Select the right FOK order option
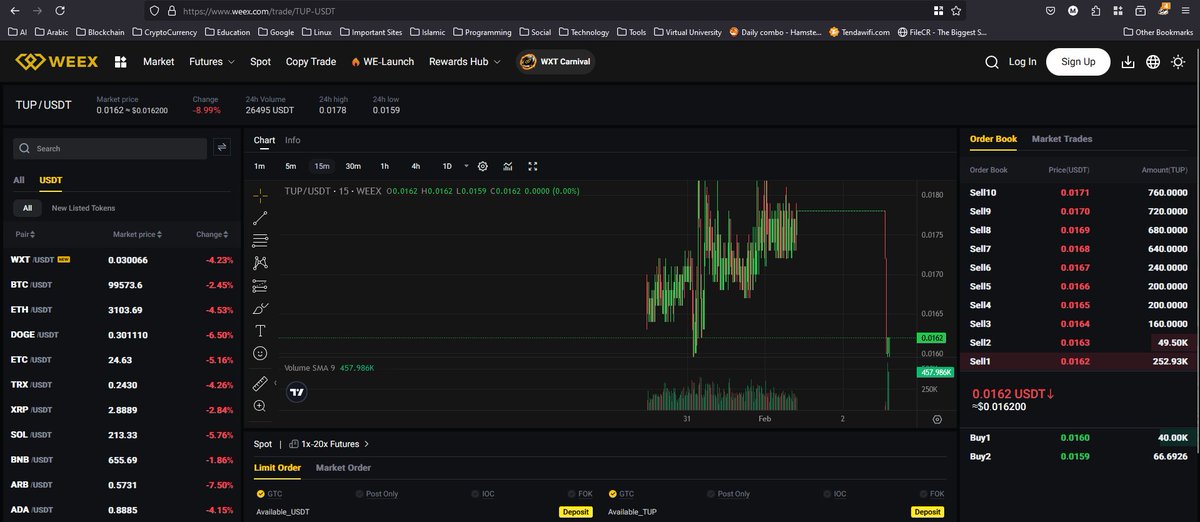The height and width of the screenshot is (522, 1200). point(931,494)
